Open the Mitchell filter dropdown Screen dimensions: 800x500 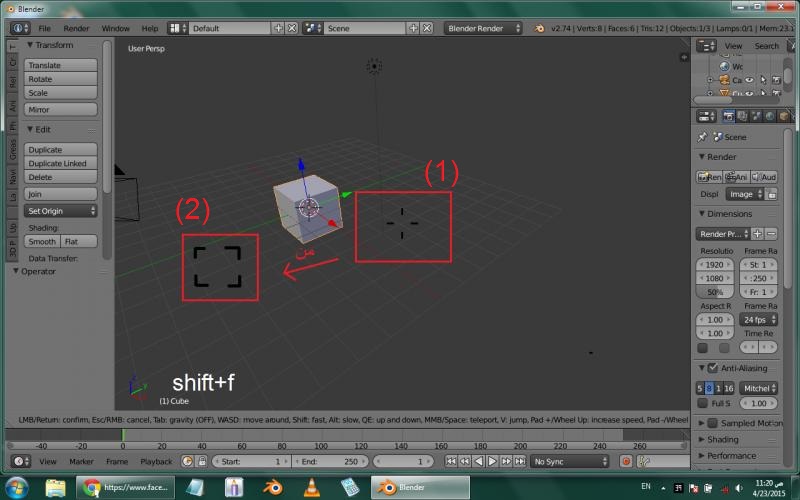pyautogui.click(x=759, y=388)
